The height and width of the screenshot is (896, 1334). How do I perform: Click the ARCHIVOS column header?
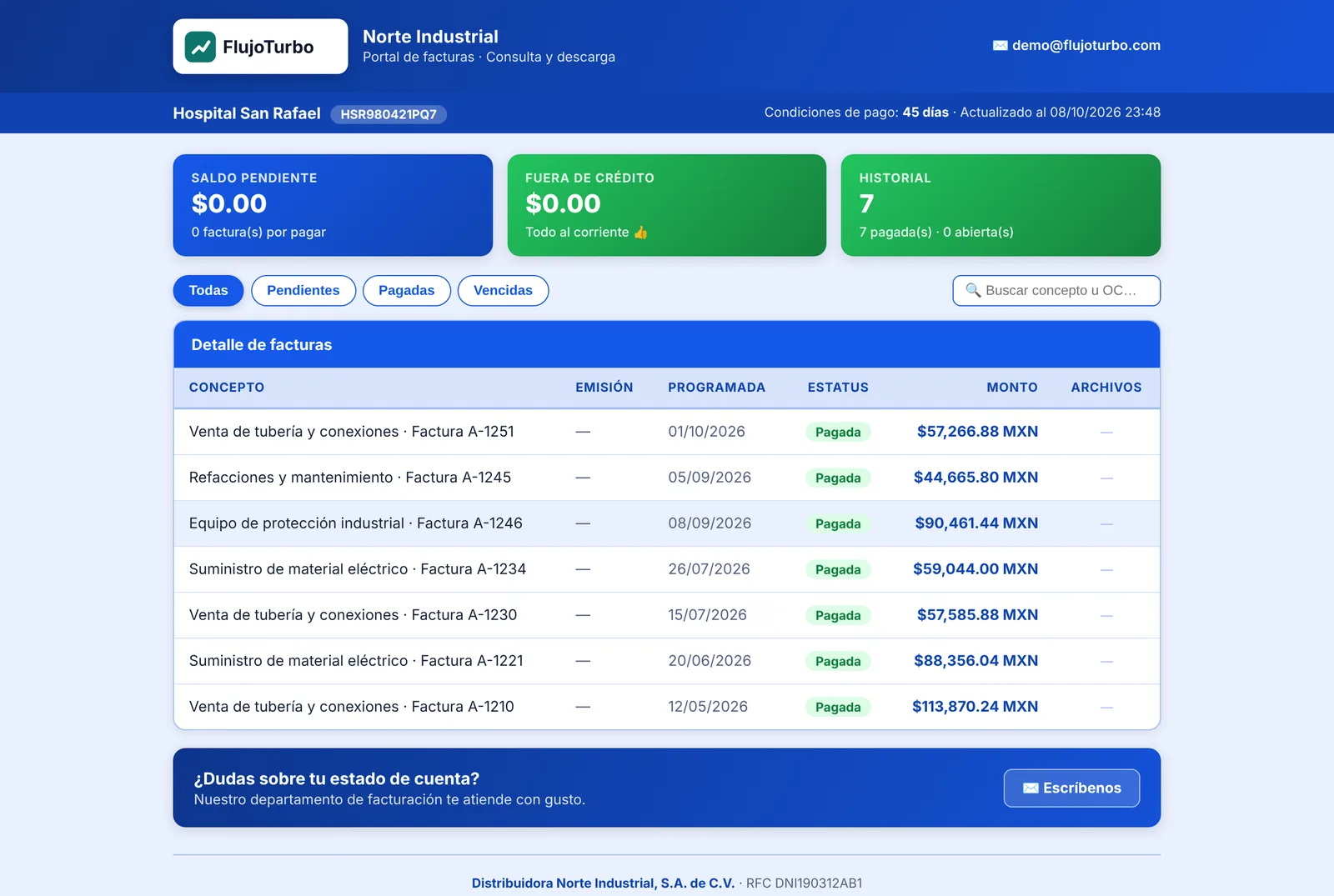[x=1106, y=388]
